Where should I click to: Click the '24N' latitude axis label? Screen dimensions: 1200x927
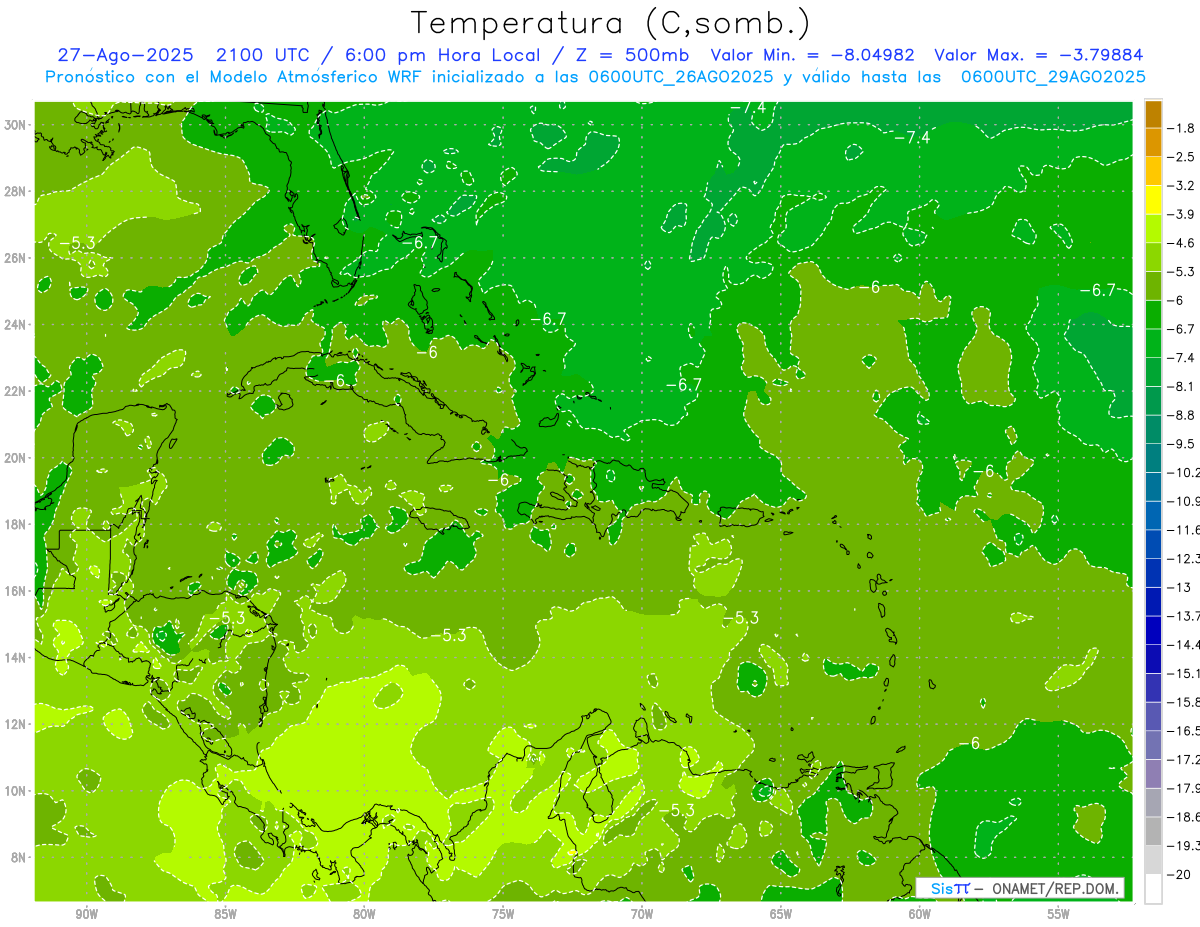click(15, 325)
